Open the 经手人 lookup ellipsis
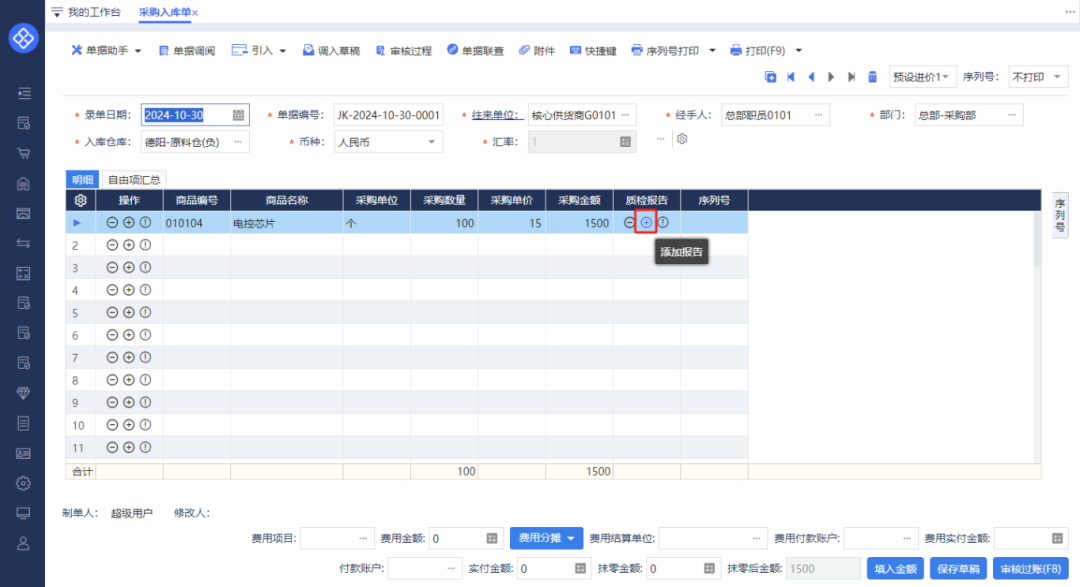Viewport: 1080px width, 587px height. tap(819, 115)
